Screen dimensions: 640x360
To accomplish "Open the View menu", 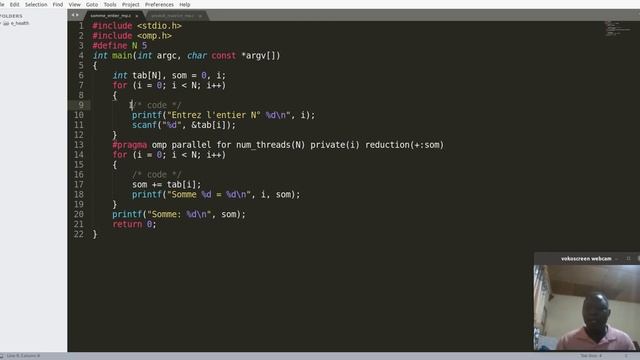I will 74,4.
